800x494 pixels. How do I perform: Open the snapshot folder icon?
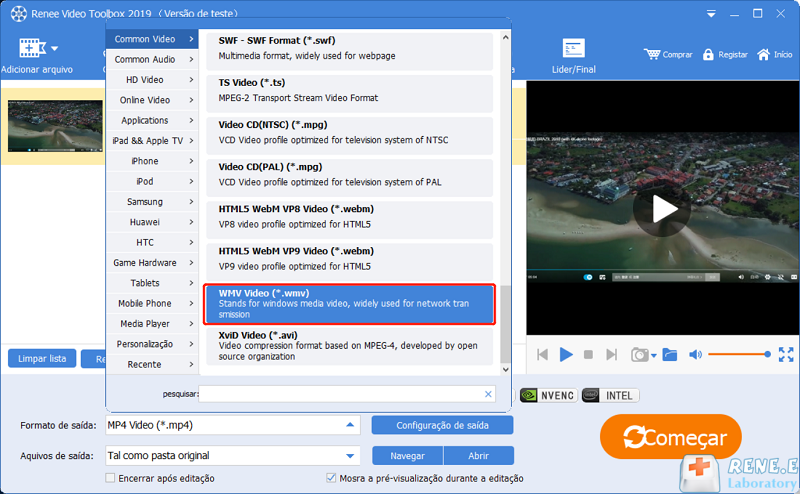[x=669, y=354]
